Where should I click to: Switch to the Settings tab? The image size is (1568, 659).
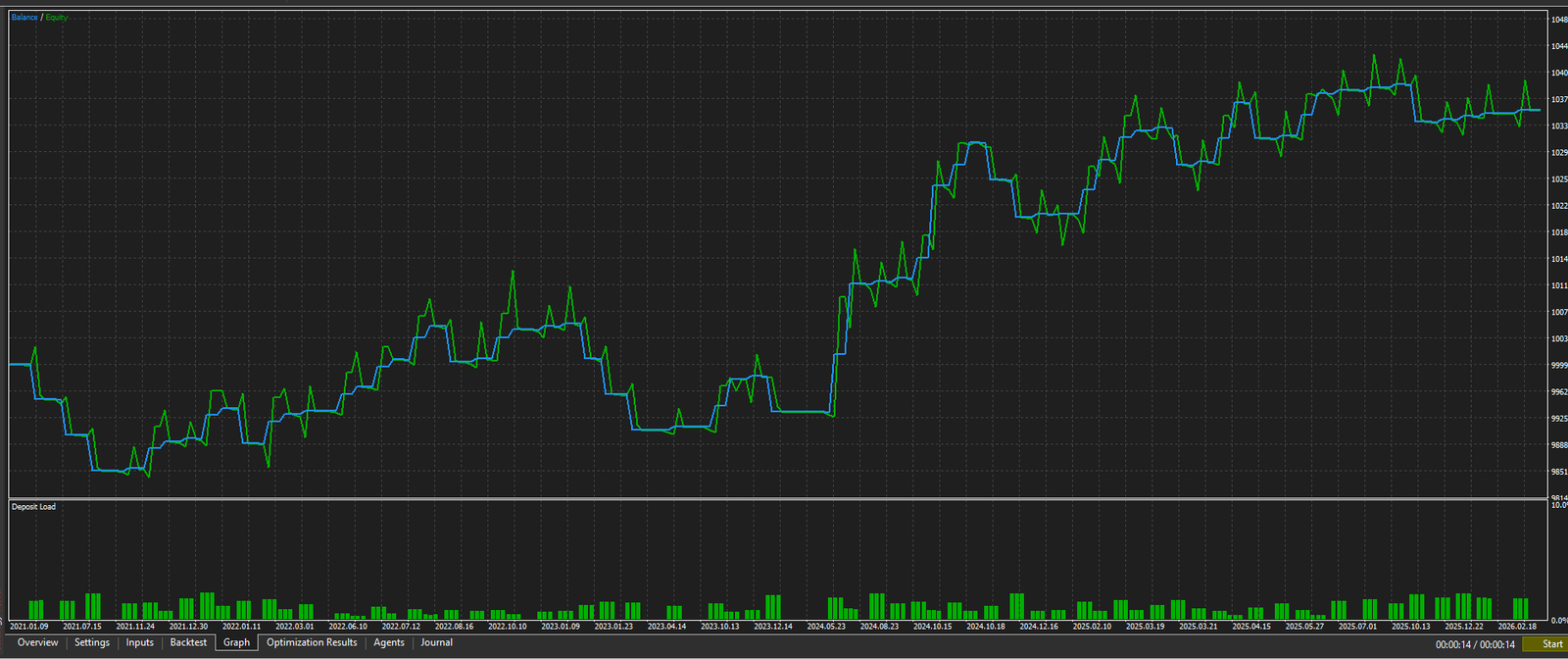pos(92,642)
